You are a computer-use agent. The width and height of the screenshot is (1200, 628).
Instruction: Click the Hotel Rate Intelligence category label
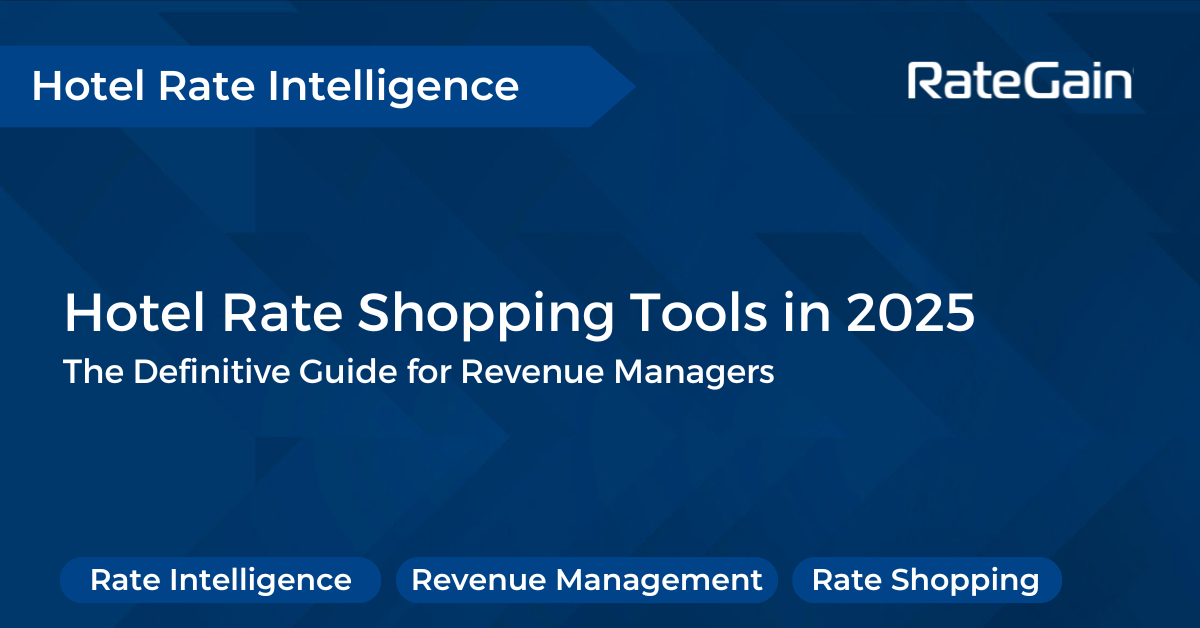(x=277, y=87)
